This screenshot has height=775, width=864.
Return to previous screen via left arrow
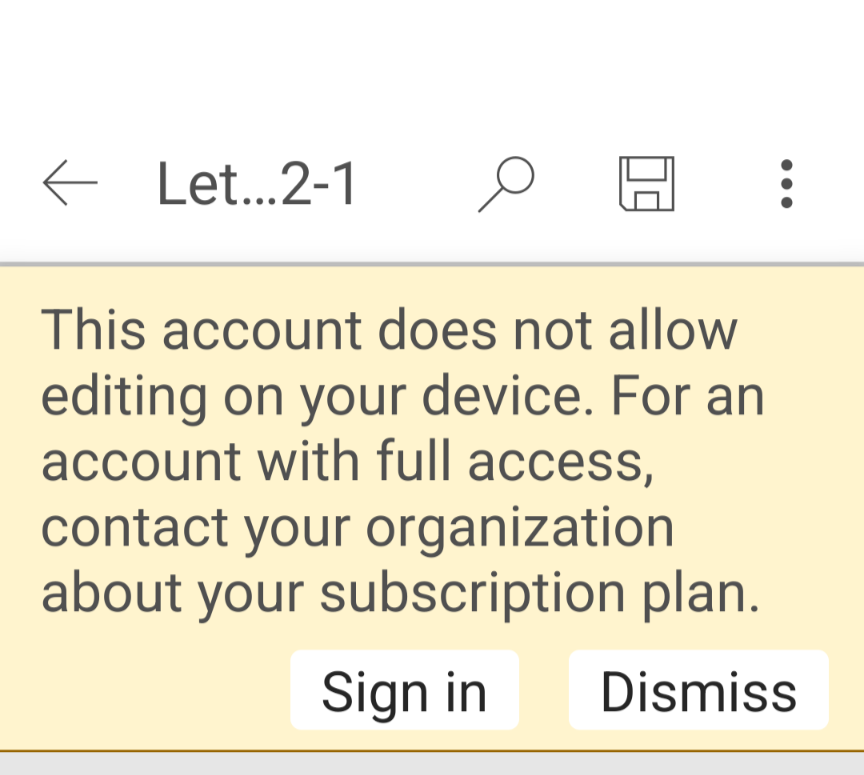coord(70,184)
